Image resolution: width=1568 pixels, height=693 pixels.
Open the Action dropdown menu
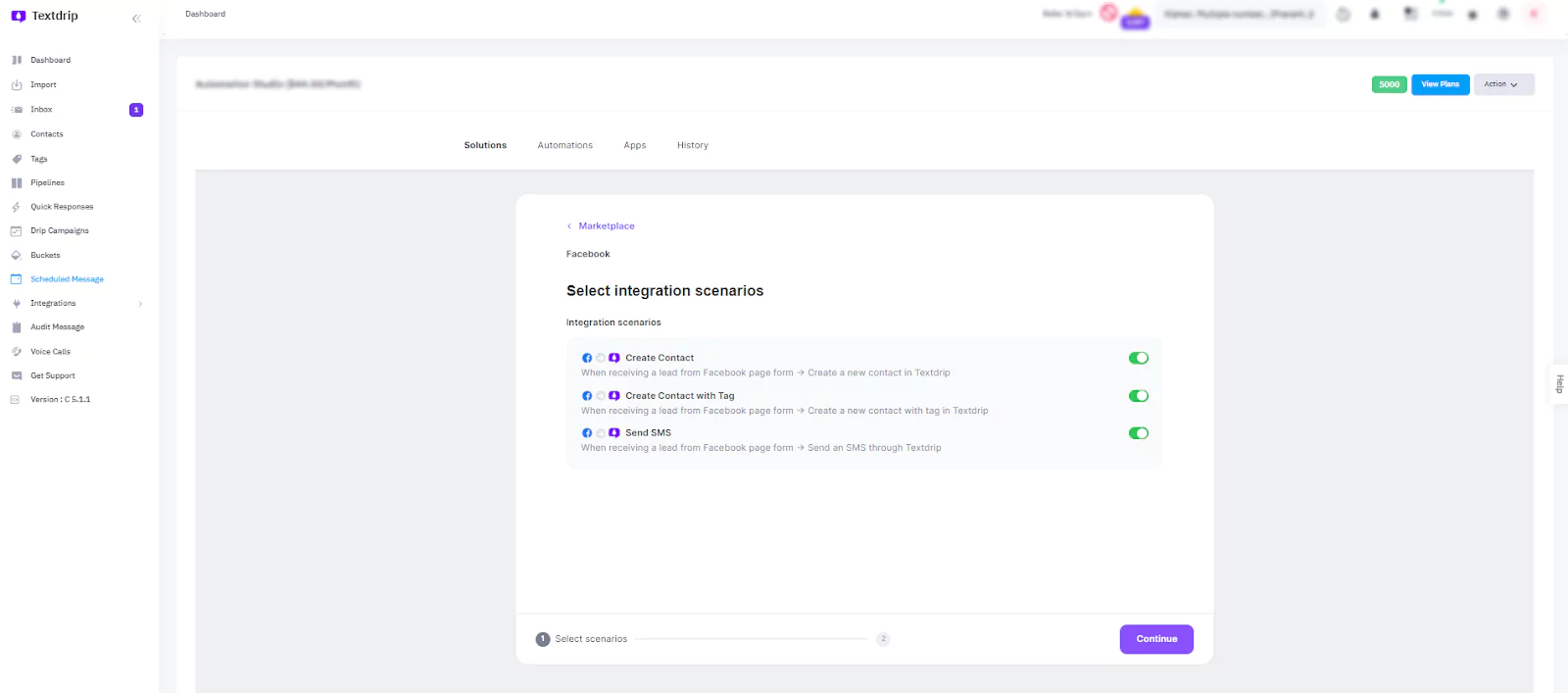[1502, 84]
